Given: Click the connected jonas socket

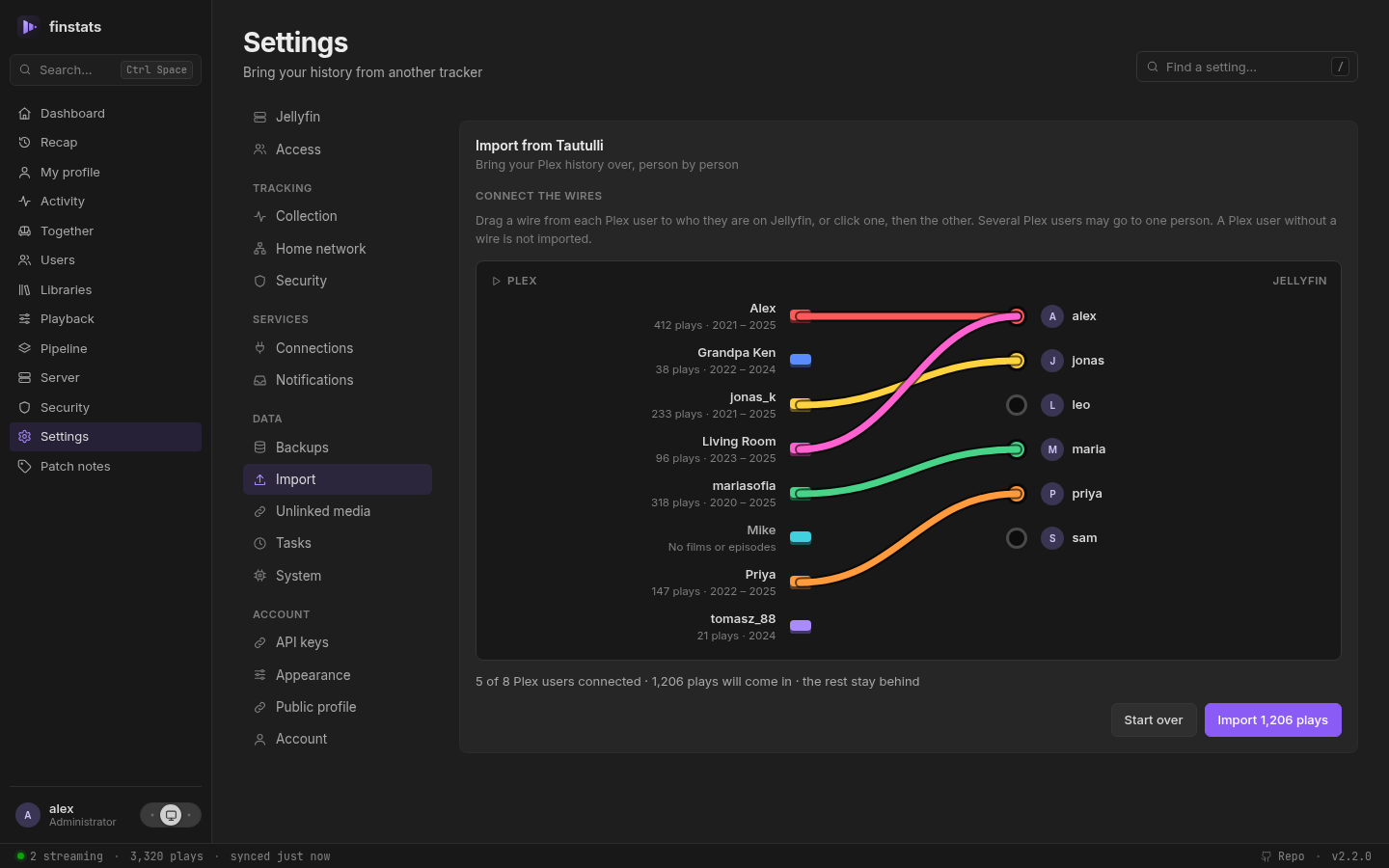Looking at the screenshot, I should point(1017,361).
